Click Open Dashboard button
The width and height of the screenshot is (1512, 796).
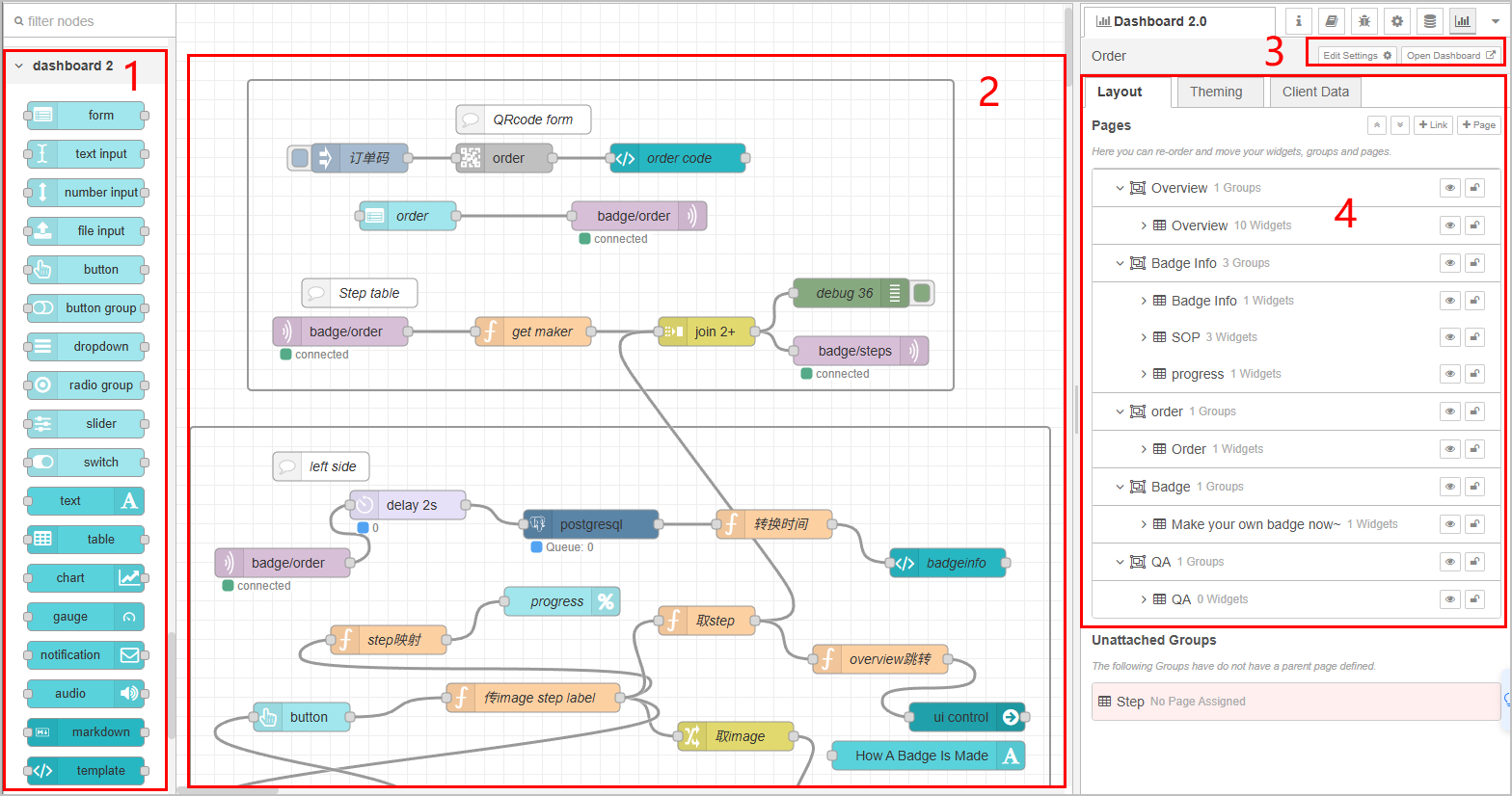click(x=1450, y=55)
